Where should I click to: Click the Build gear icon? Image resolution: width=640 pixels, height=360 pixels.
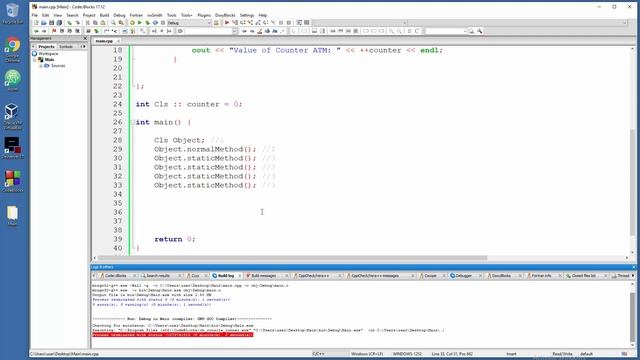coord(132,23)
